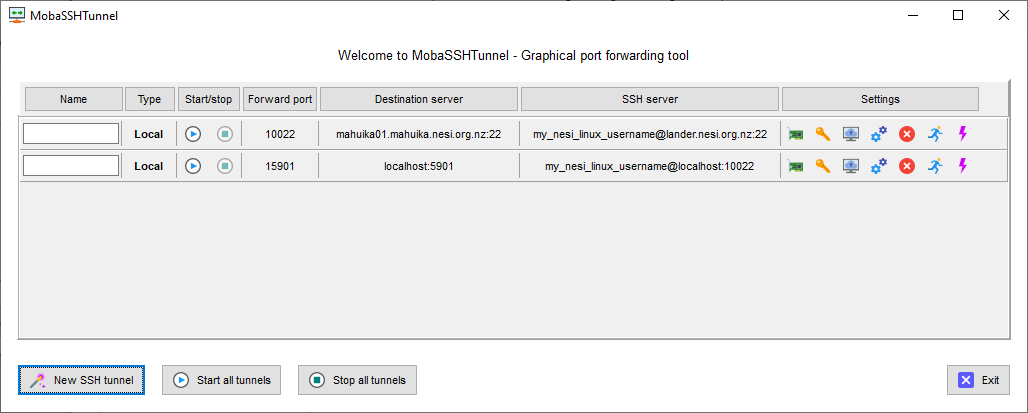Close the MobaSSHTunnel window
1028x413 pixels.
[x=1004, y=16]
